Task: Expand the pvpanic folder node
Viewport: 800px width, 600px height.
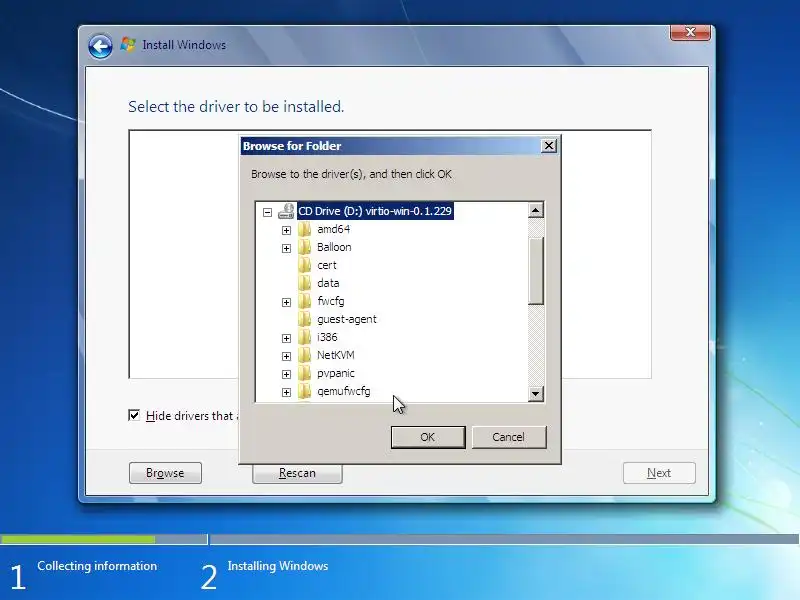Action: [286, 374]
